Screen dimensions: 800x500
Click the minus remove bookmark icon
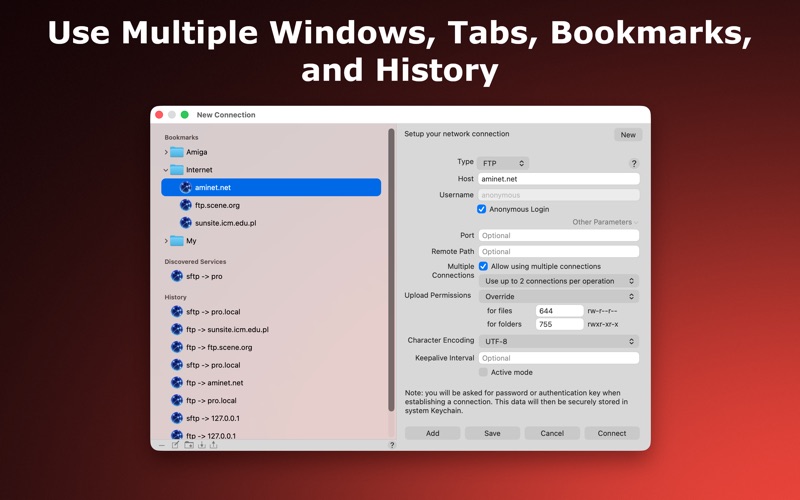pyautogui.click(x=162, y=445)
